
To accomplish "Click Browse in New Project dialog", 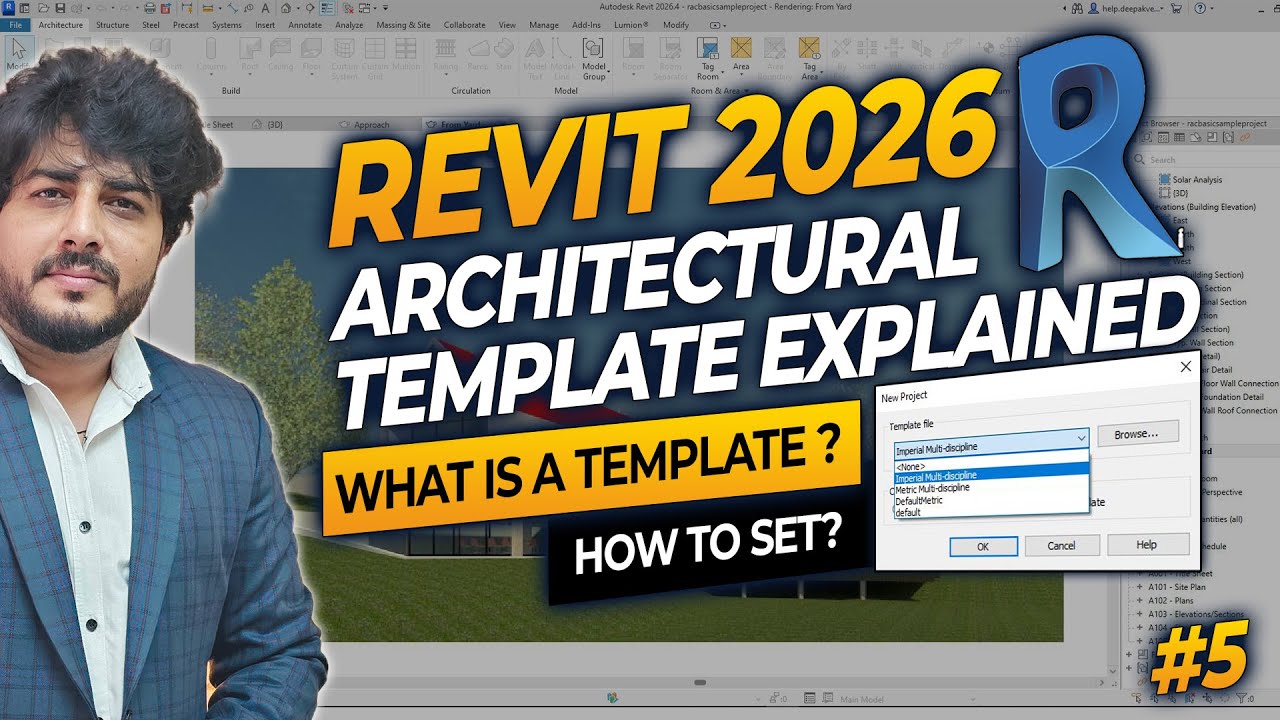I will click(x=1138, y=433).
